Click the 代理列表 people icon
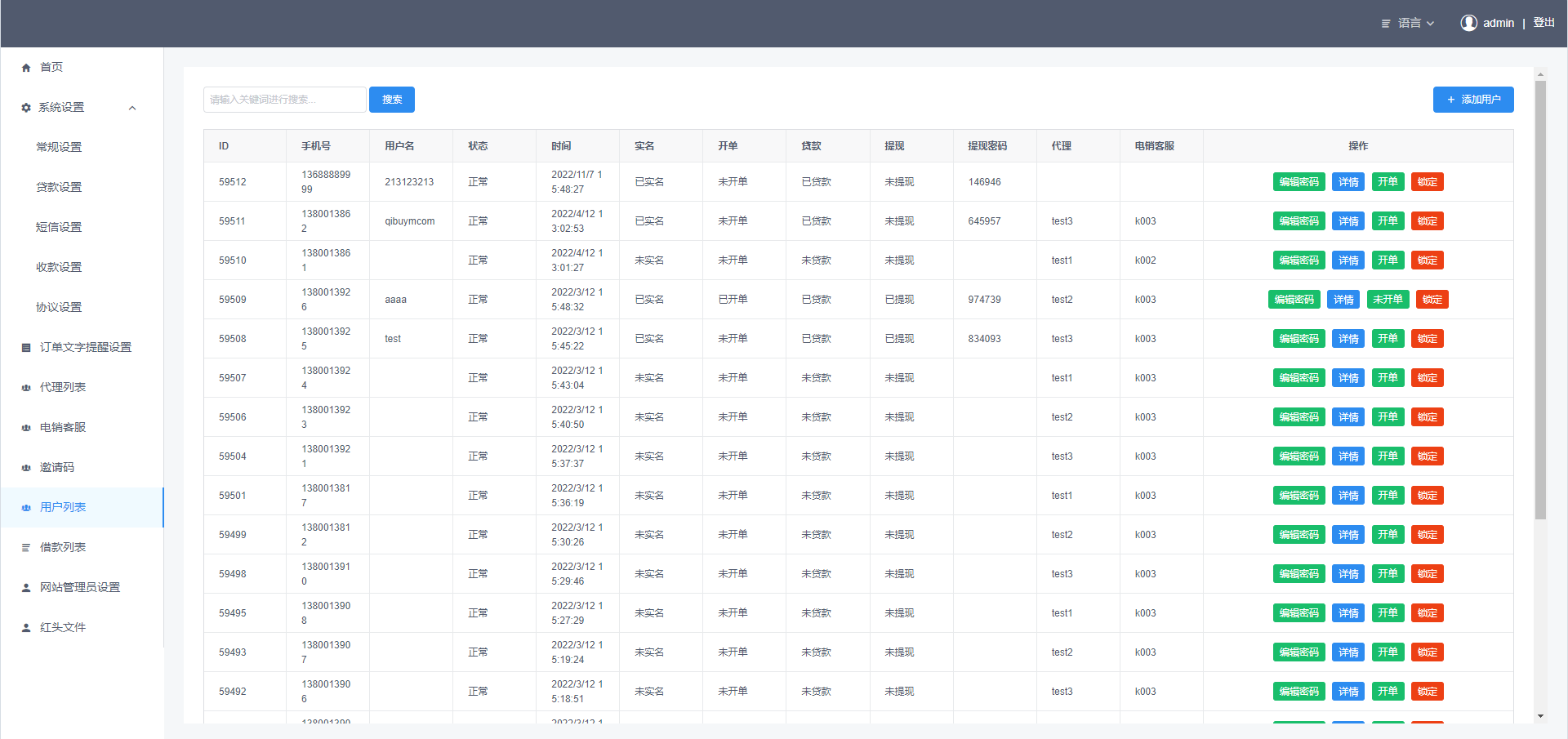1568x739 pixels. click(x=26, y=388)
